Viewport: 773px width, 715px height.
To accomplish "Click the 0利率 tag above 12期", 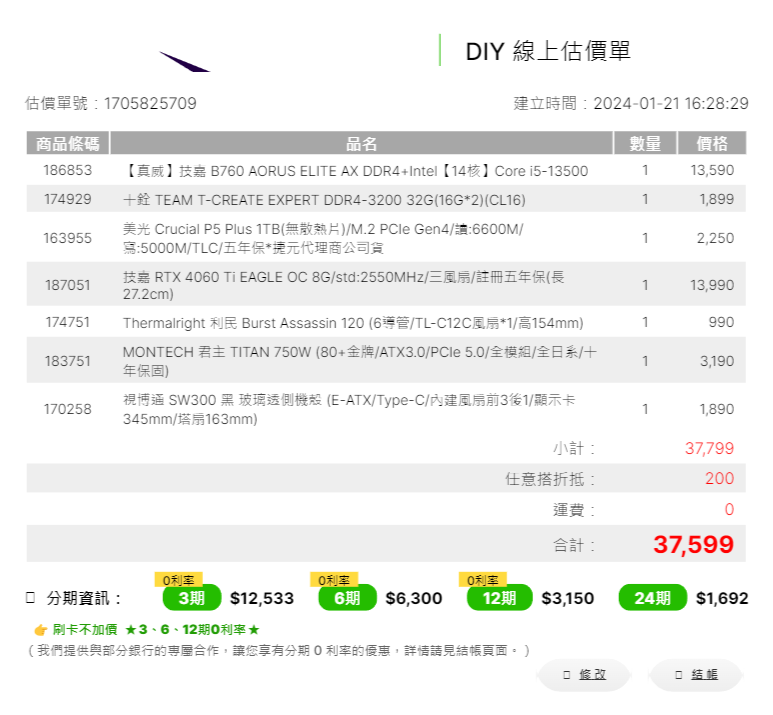I will pos(483,580).
